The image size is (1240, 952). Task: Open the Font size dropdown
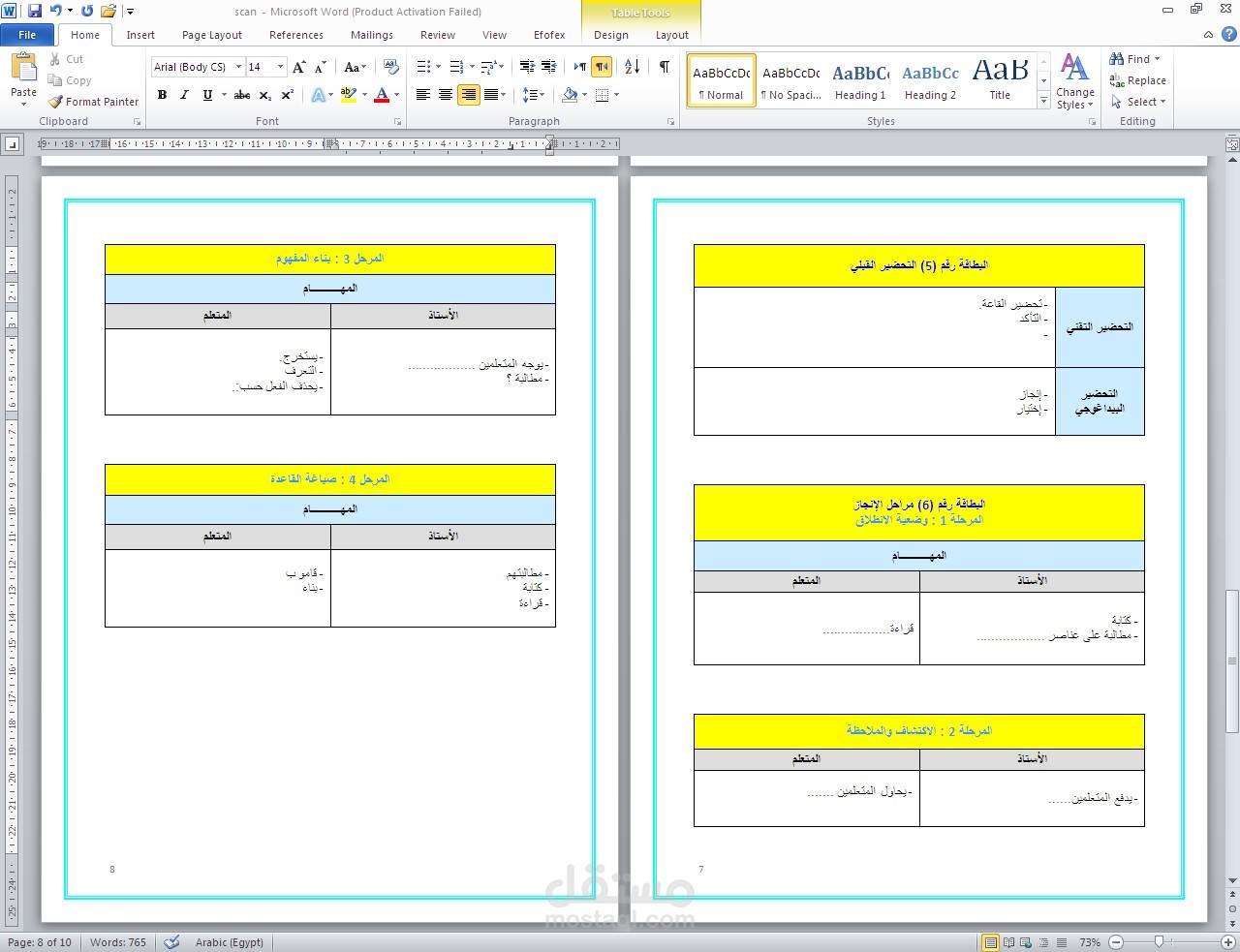[280, 67]
